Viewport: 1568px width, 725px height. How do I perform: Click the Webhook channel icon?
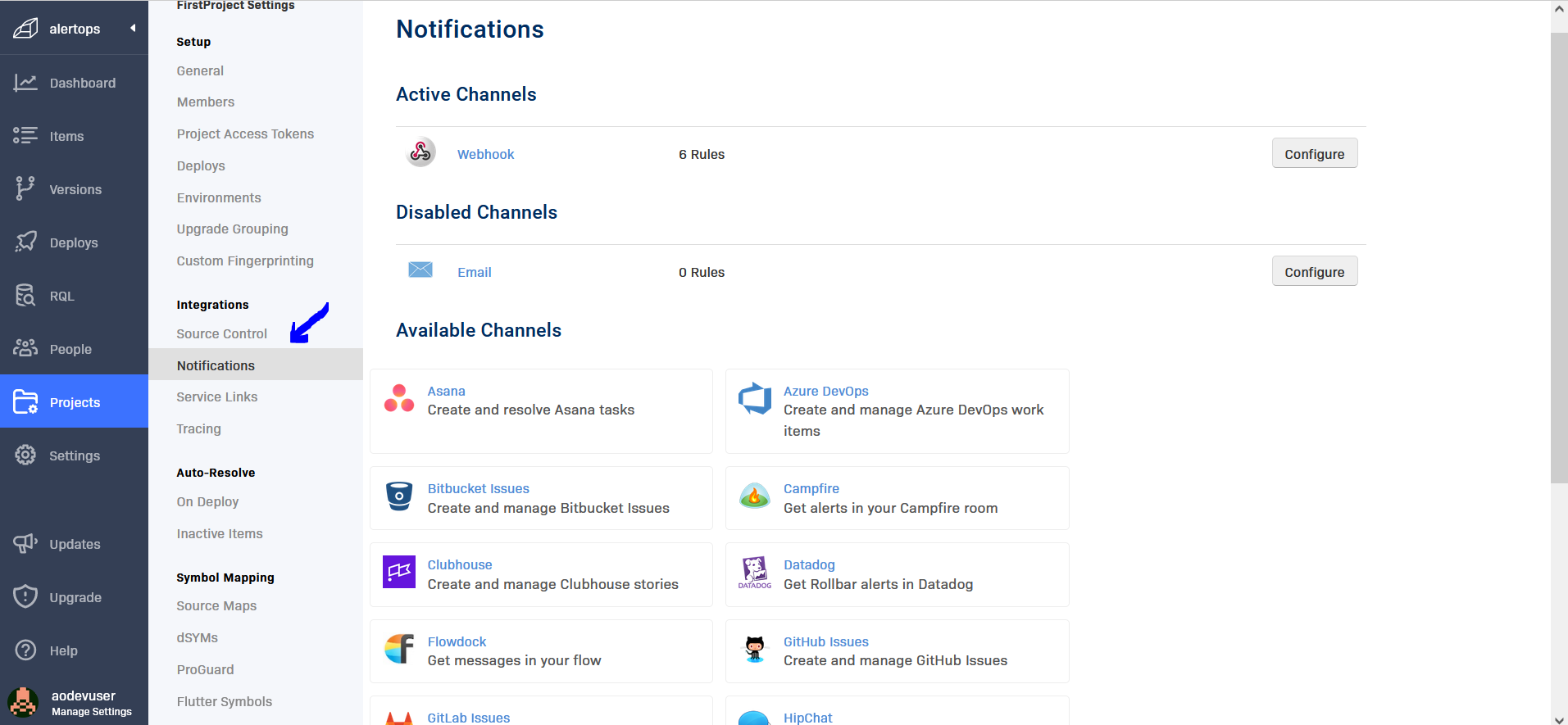click(x=420, y=152)
